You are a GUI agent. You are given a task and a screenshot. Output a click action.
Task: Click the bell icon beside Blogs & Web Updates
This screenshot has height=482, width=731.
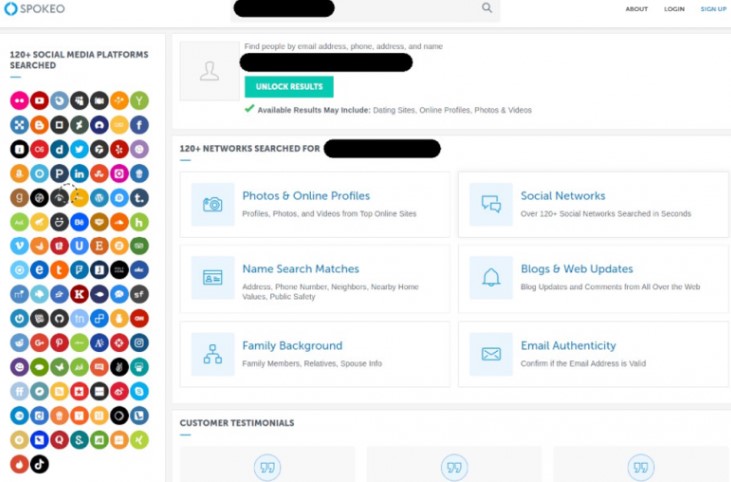(x=491, y=278)
